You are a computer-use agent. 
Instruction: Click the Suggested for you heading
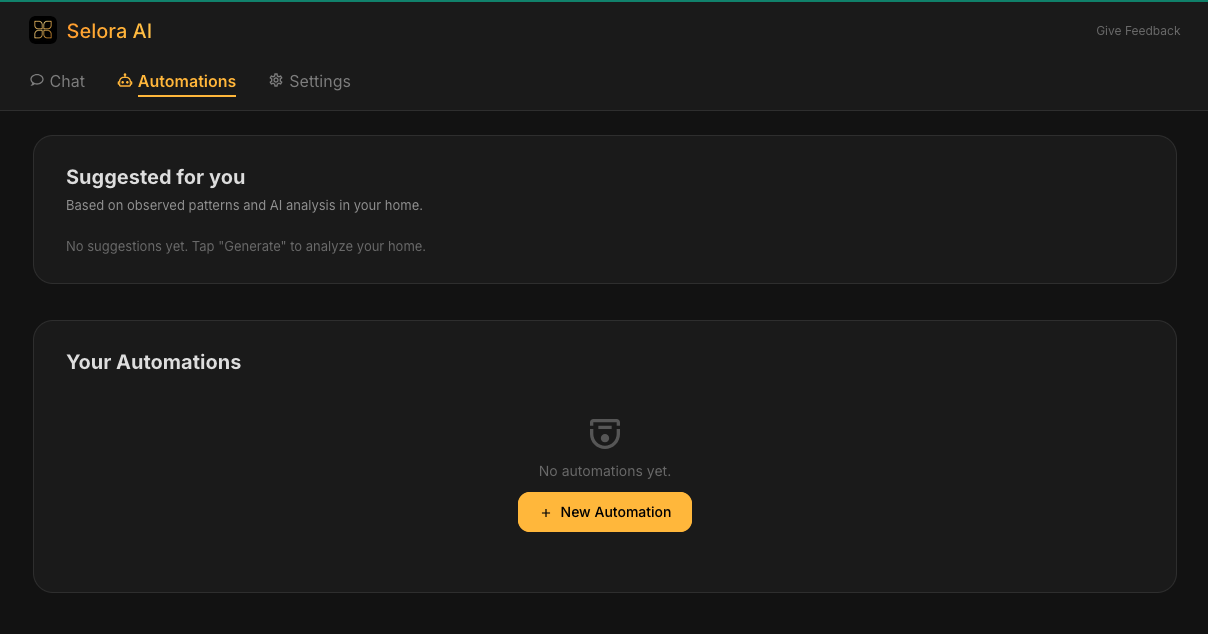[x=155, y=177]
